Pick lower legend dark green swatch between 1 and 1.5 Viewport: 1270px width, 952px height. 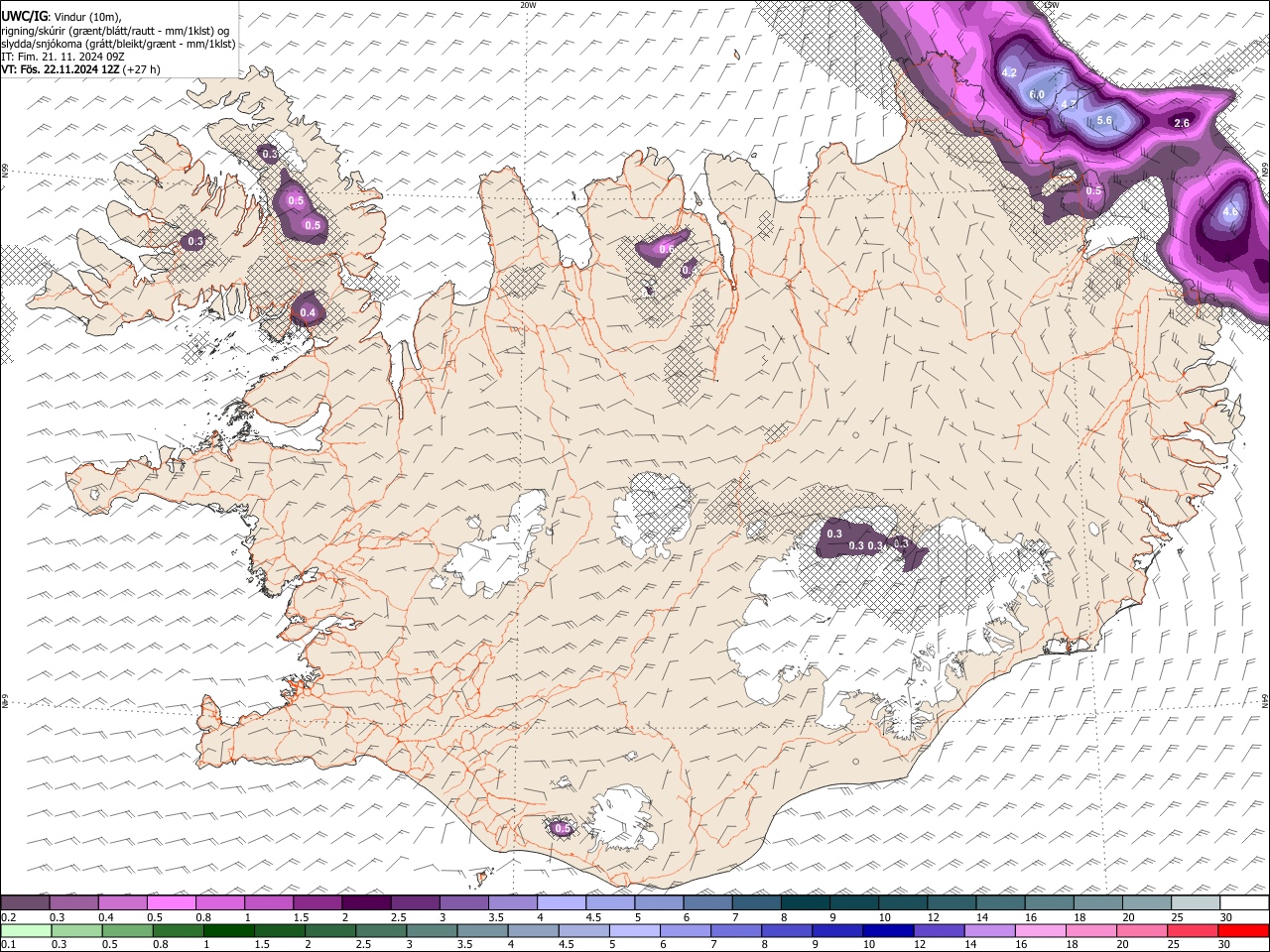[x=228, y=930]
